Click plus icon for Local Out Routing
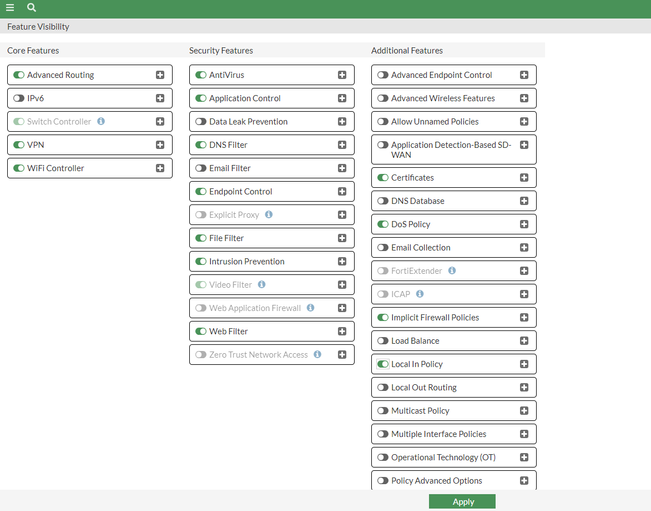The width and height of the screenshot is (651, 511). (x=524, y=387)
